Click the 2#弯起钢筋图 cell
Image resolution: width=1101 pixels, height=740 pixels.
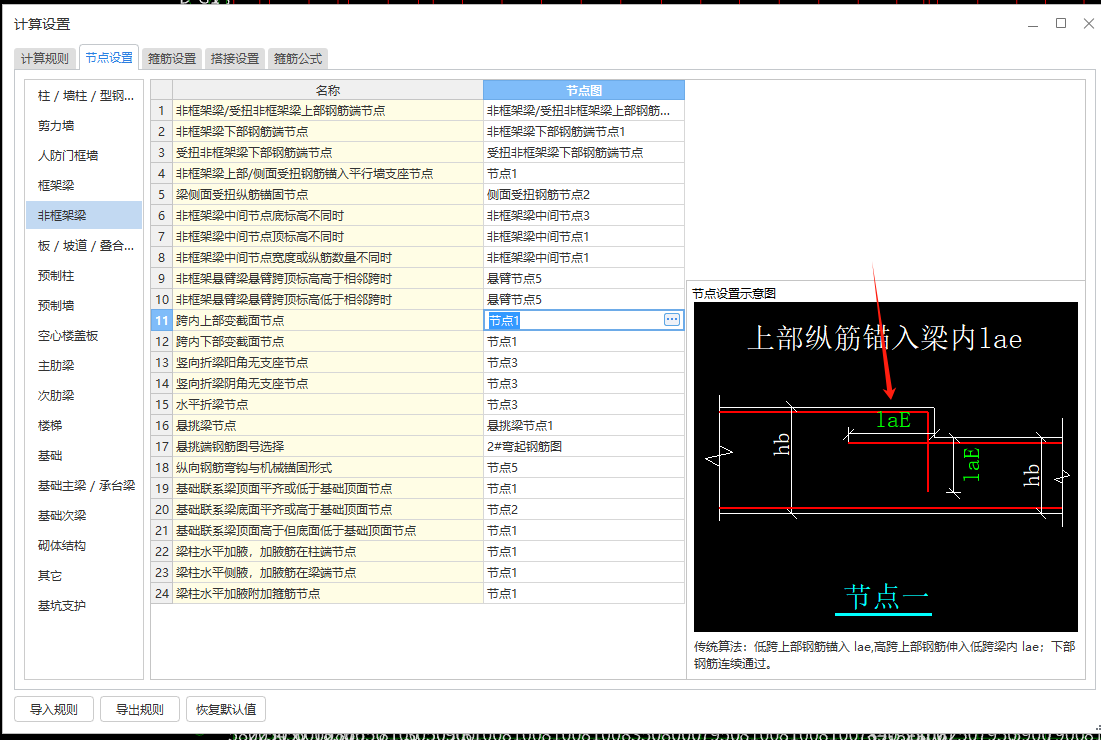tap(584, 447)
